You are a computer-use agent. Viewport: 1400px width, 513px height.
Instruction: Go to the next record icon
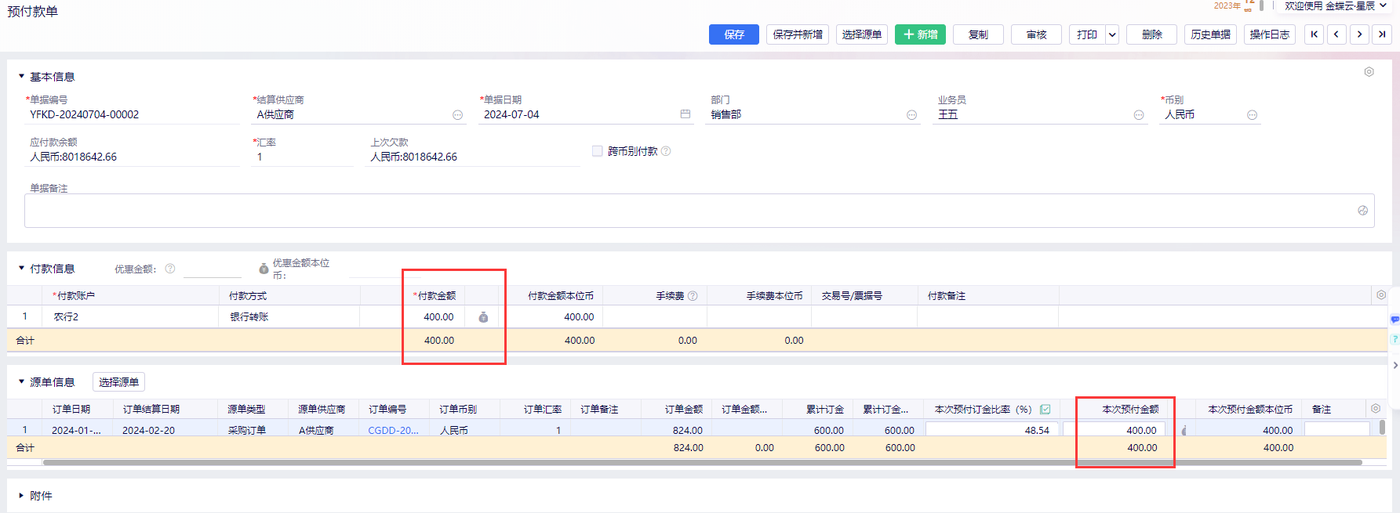[1359, 34]
